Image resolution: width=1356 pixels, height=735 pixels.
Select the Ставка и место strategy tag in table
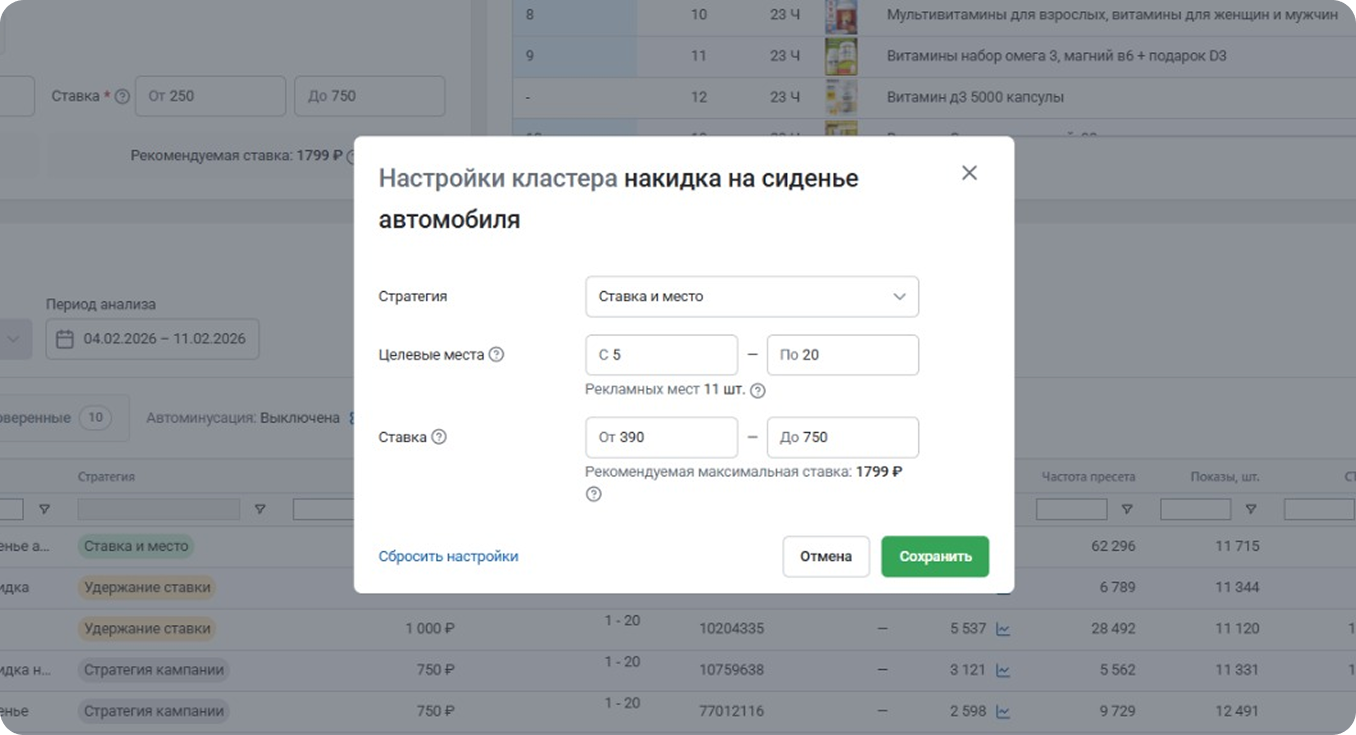135,546
